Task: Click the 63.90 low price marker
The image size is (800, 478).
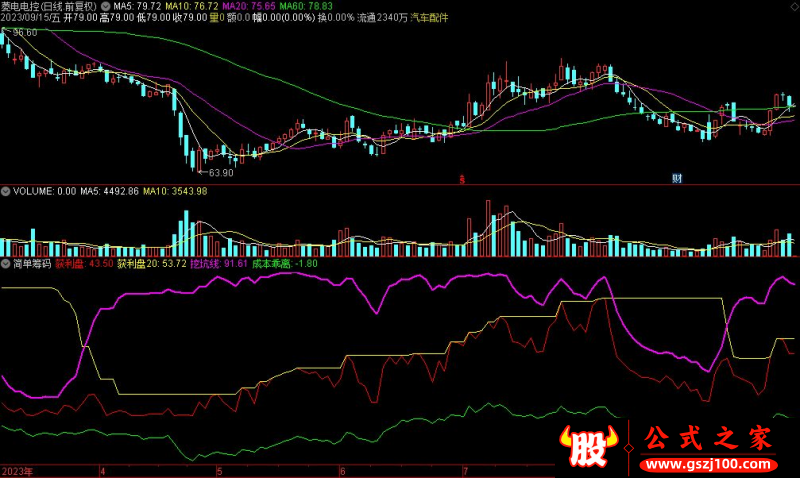Action: point(221,173)
